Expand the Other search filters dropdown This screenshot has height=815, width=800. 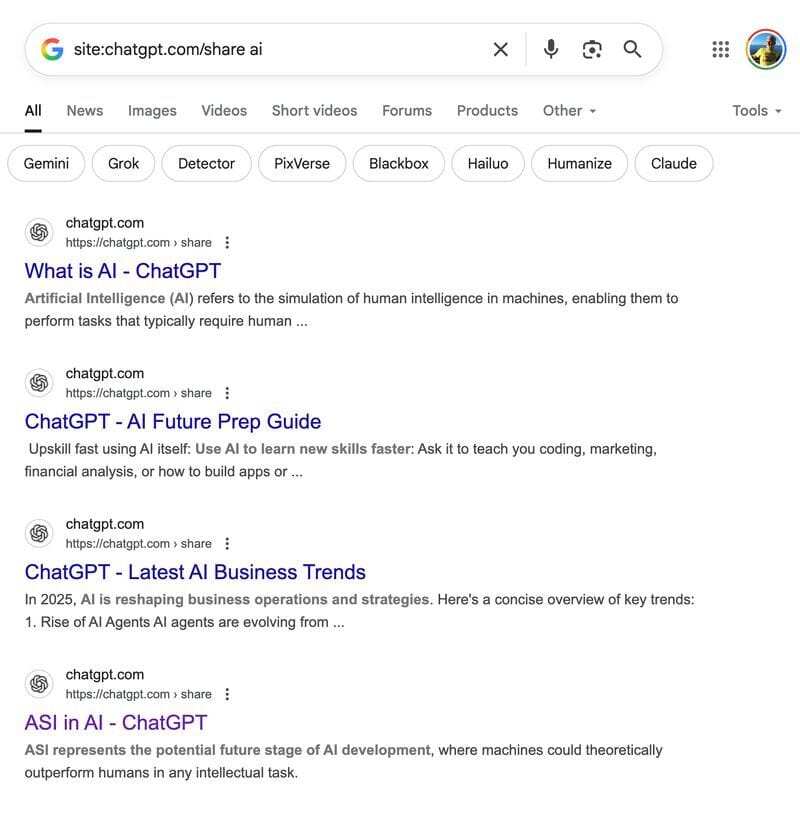[x=569, y=111]
